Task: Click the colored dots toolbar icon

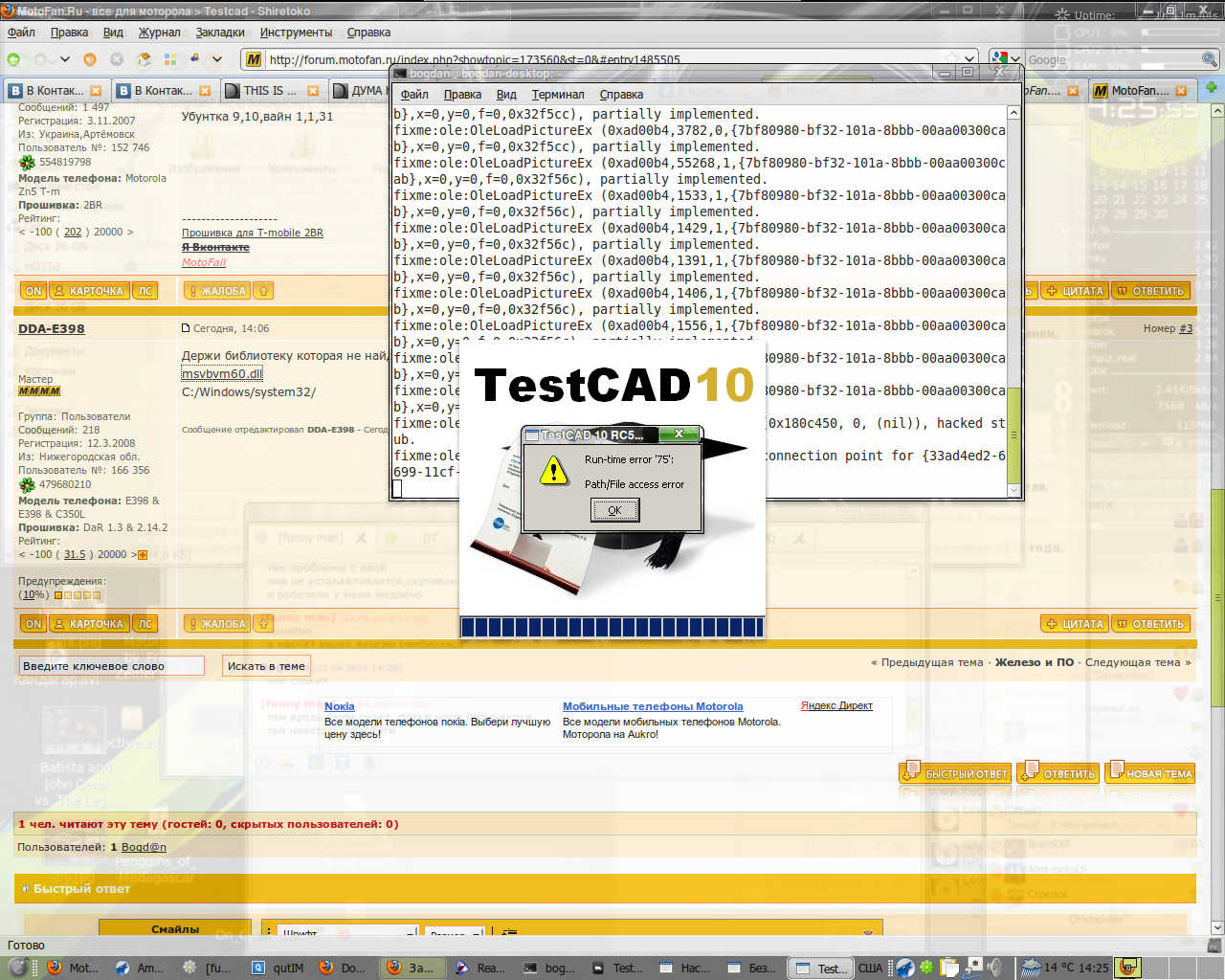Action: [195, 59]
